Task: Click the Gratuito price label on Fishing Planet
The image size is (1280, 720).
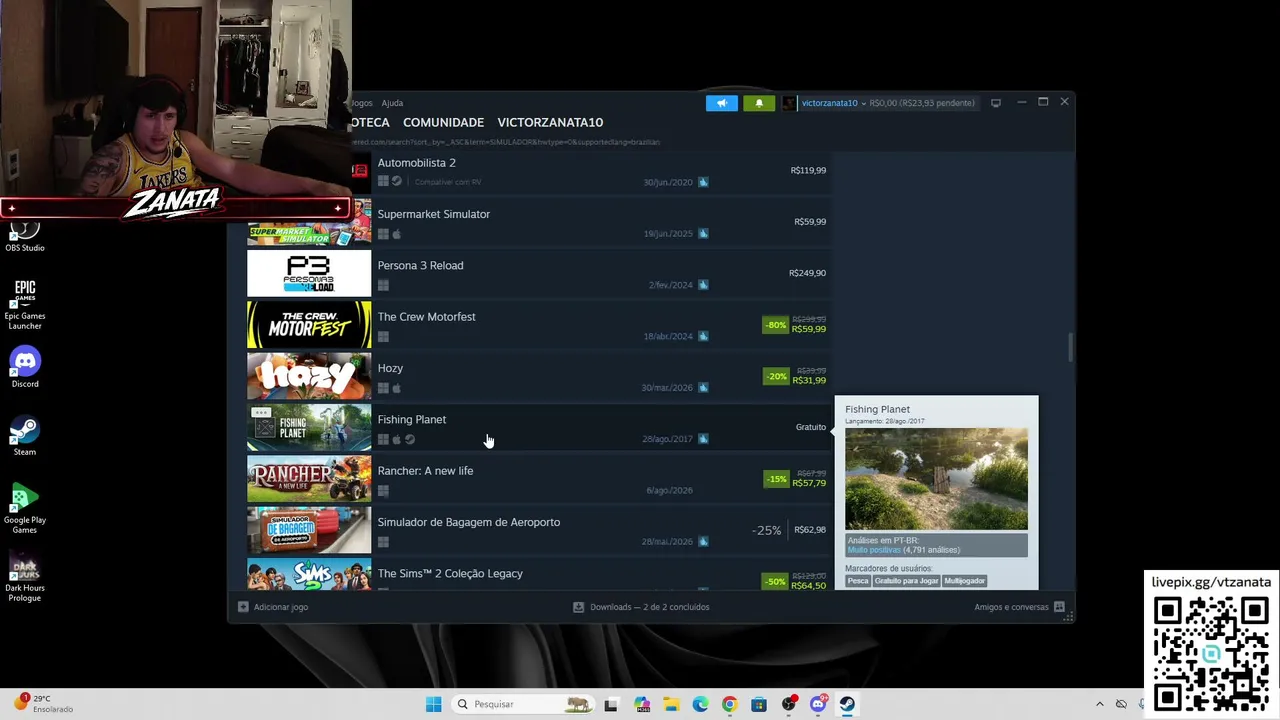Action: (x=811, y=427)
